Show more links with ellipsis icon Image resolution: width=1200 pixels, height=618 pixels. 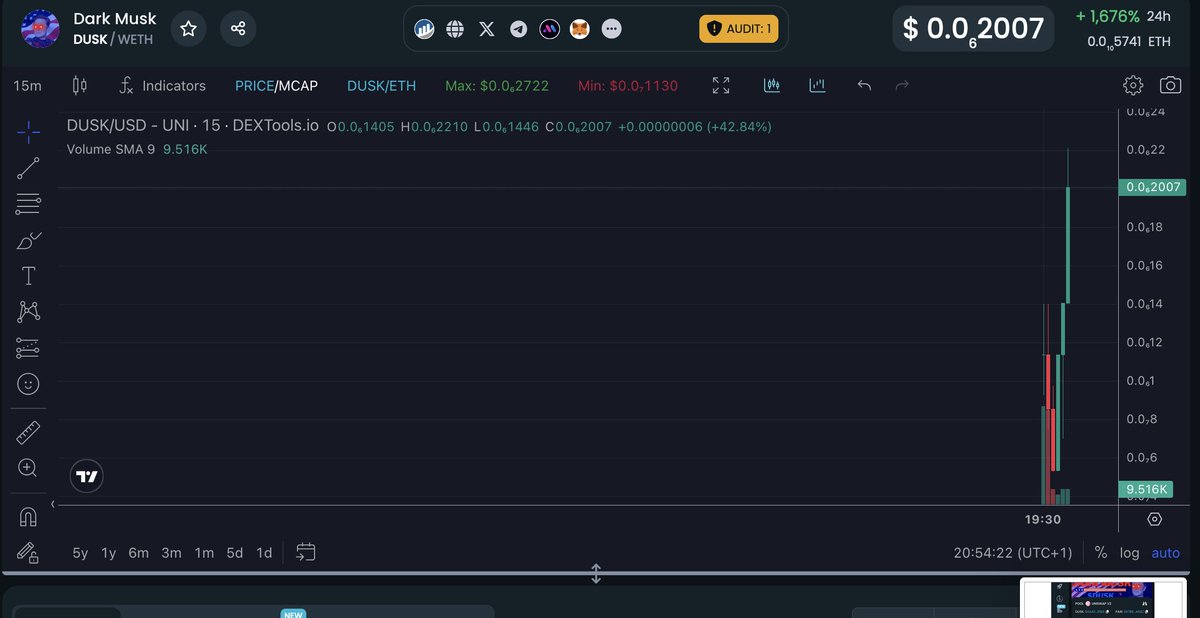[x=611, y=29]
